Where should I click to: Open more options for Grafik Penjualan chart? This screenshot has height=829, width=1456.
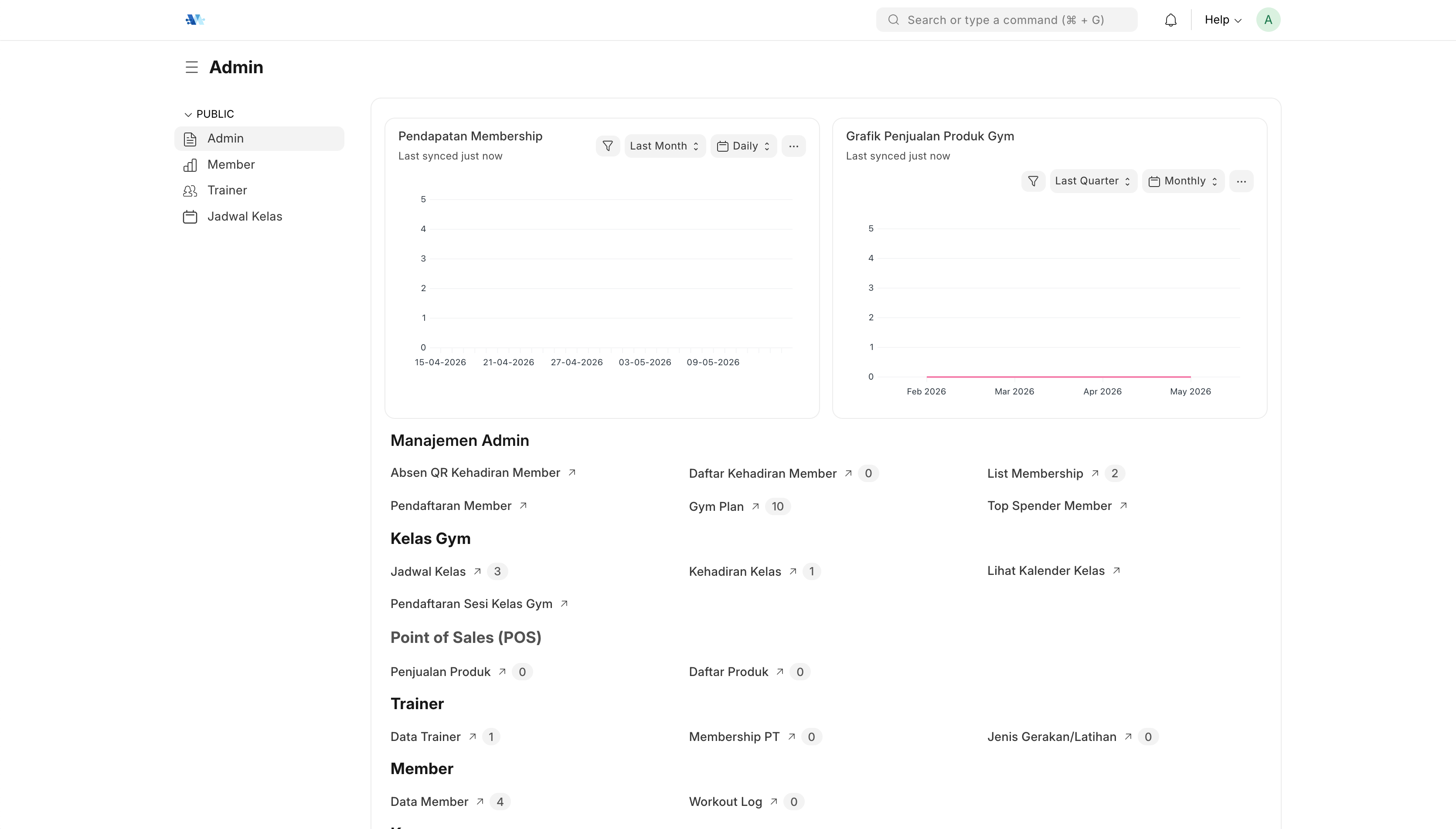coord(1242,181)
